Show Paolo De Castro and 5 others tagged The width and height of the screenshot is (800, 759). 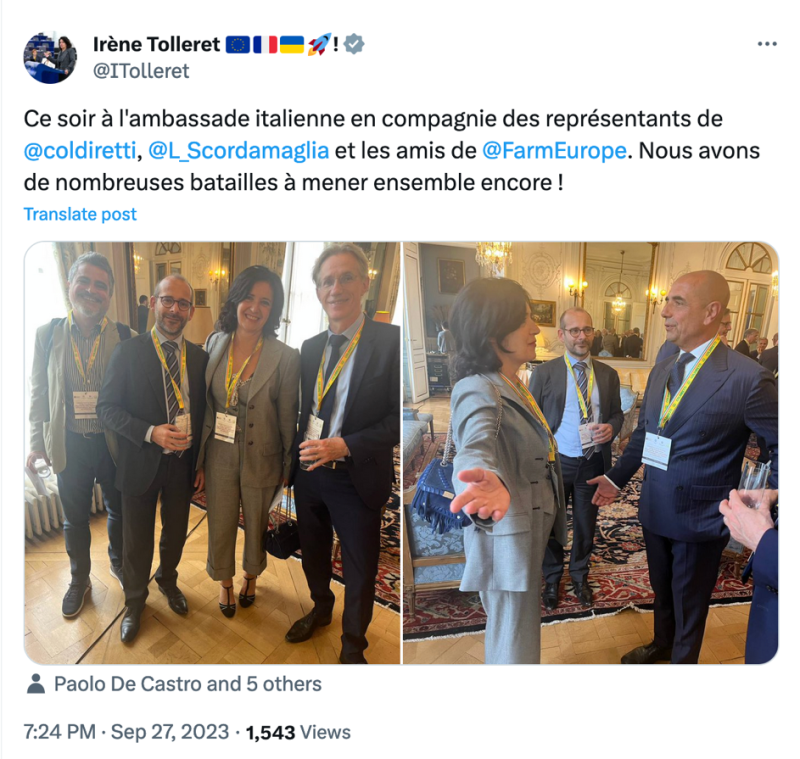pos(188,684)
